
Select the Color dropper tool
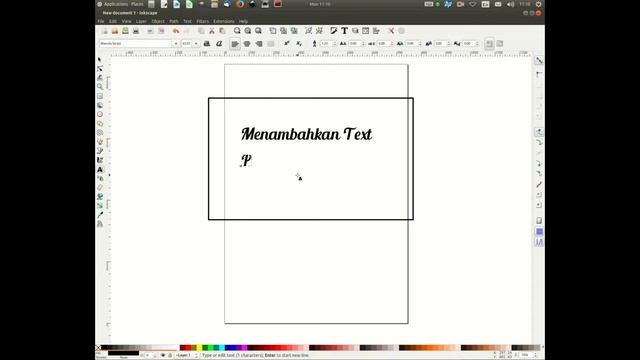100,215
